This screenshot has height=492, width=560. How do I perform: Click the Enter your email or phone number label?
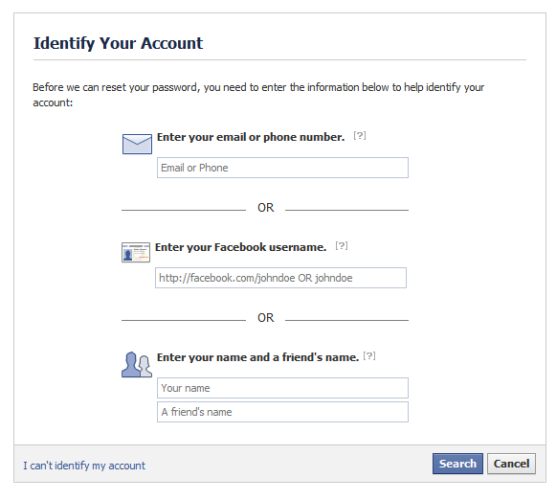coord(251,137)
